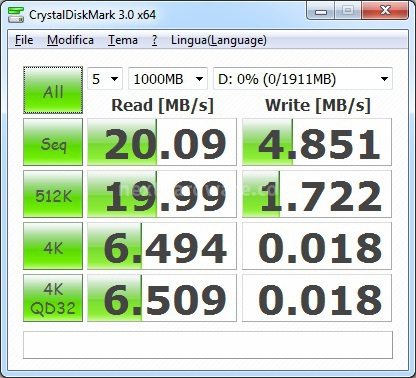Viewport: 416px width, 378px height.
Task: Click the CrystalDiskMark title bar app icon
Action: (16, 14)
